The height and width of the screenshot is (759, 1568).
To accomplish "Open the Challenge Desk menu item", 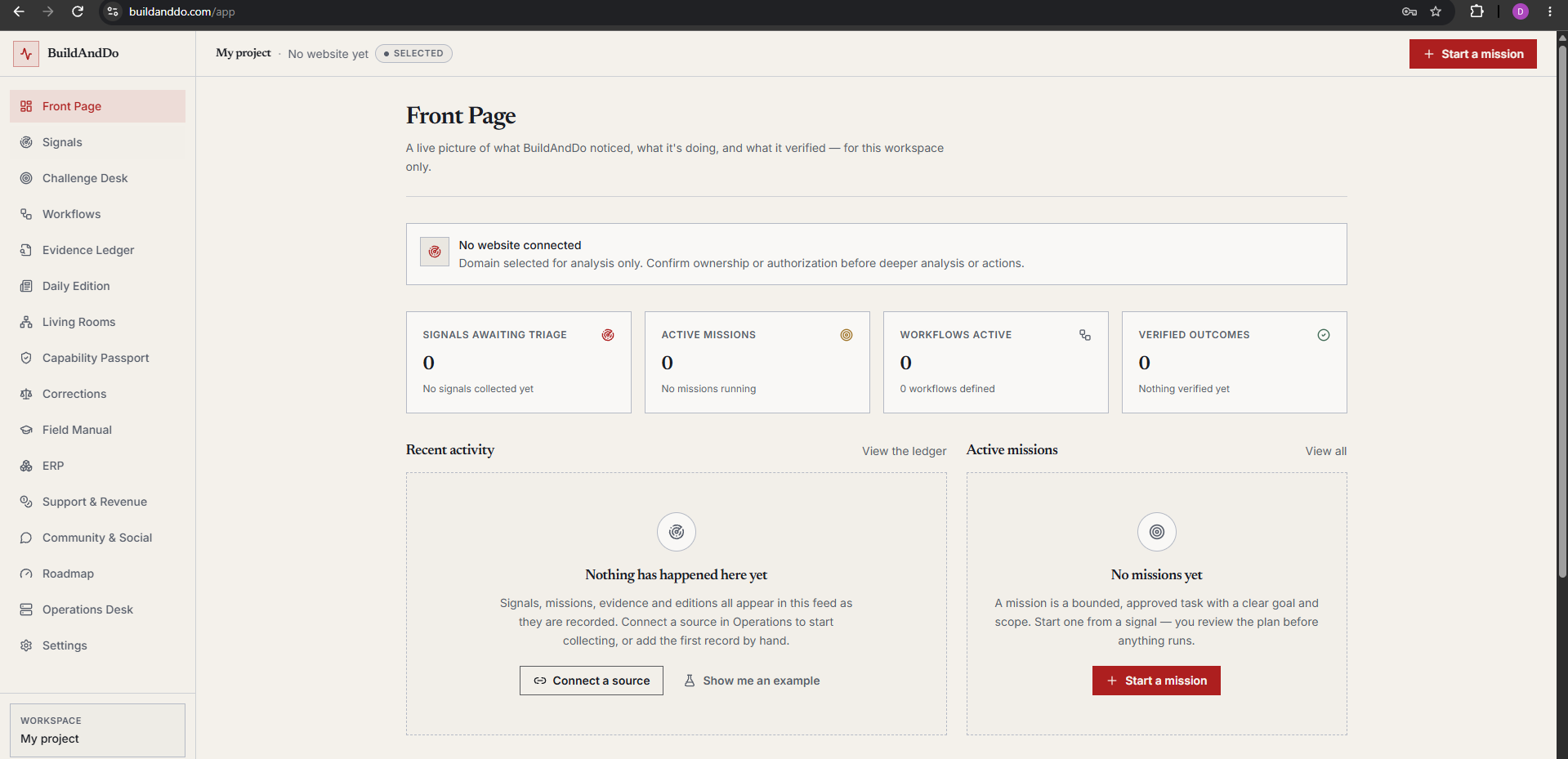I will point(97,178).
